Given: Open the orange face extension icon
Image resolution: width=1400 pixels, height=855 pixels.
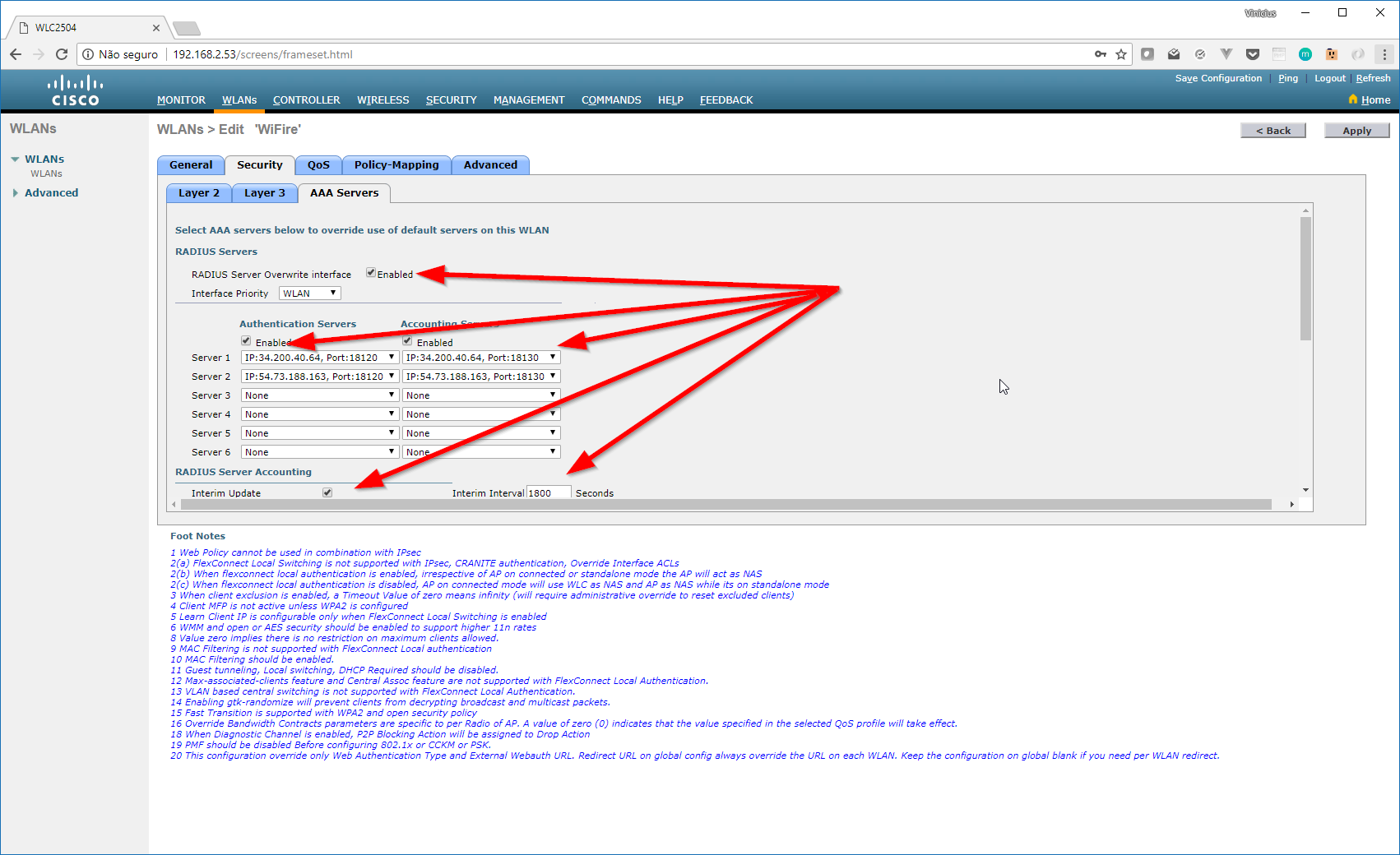Looking at the screenshot, I should [1332, 54].
